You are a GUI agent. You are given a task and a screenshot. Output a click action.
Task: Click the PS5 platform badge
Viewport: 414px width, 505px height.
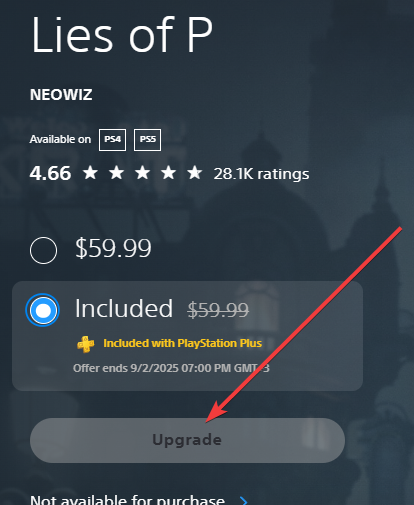click(x=147, y=140)
